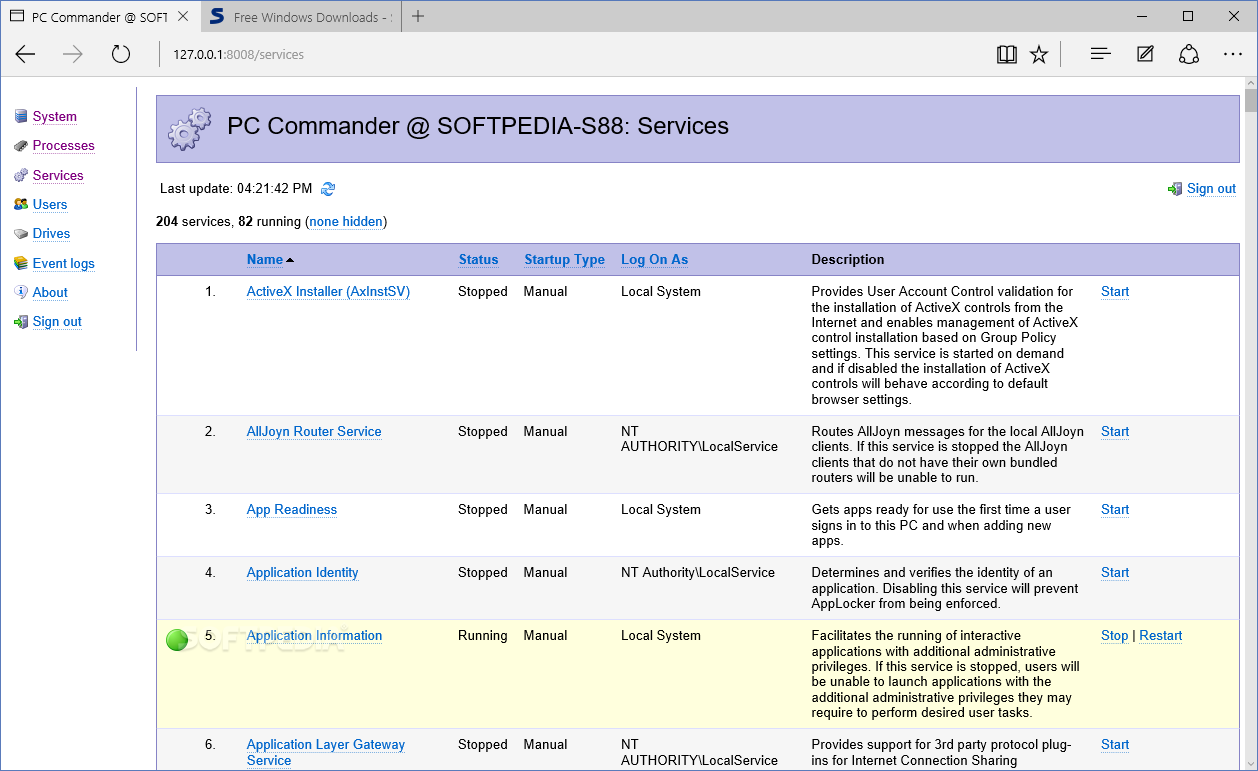Refresh services with the update icon
This screenshot has height=771, width=1258.
click(328, 188)
